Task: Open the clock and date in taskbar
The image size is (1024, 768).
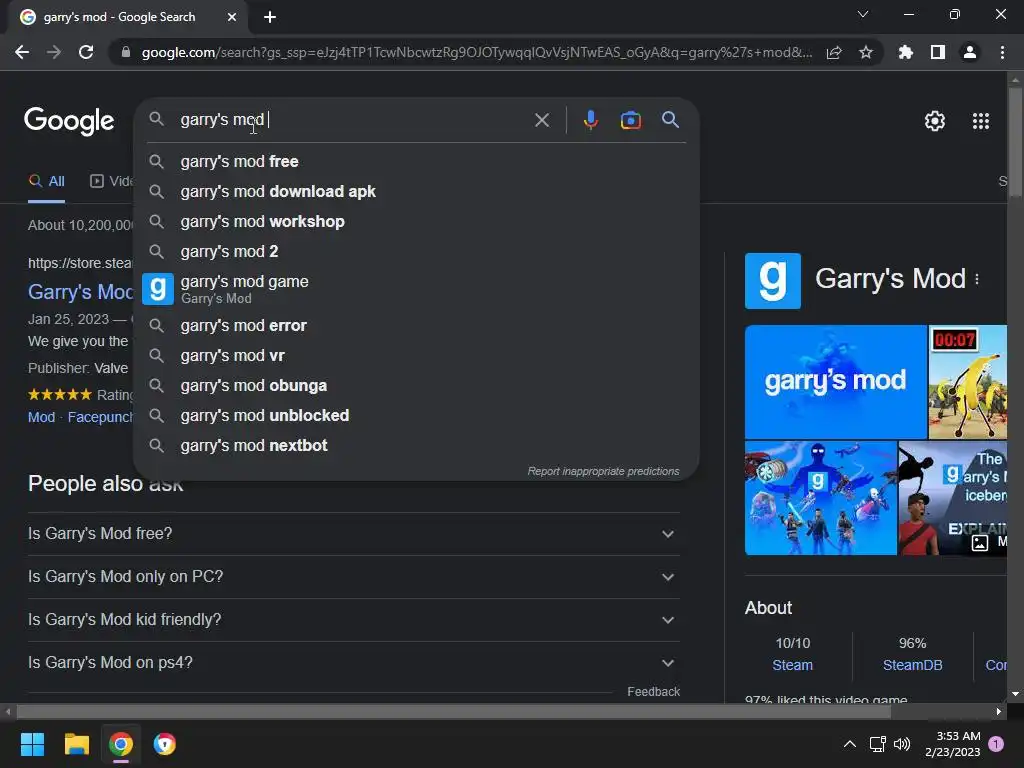Action: coord(953,744)
